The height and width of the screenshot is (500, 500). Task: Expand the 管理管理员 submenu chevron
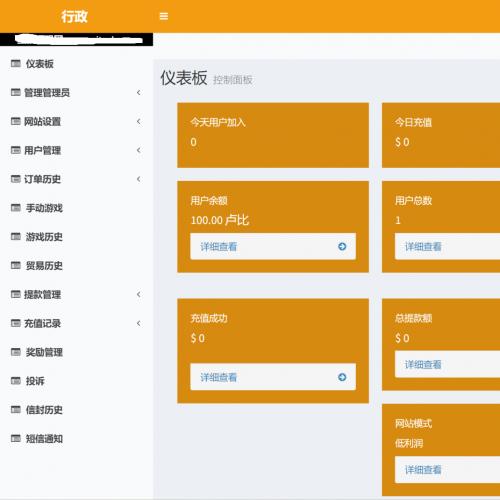pos(139,92)
